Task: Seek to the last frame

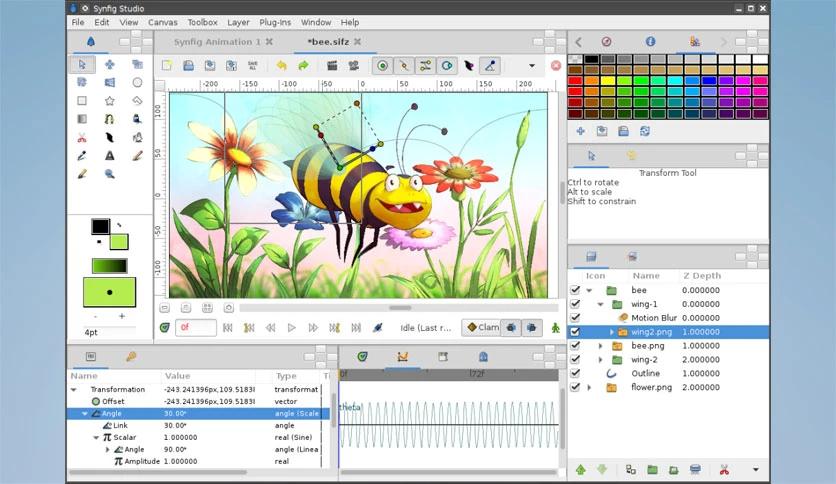Action: tap(356, 328)
